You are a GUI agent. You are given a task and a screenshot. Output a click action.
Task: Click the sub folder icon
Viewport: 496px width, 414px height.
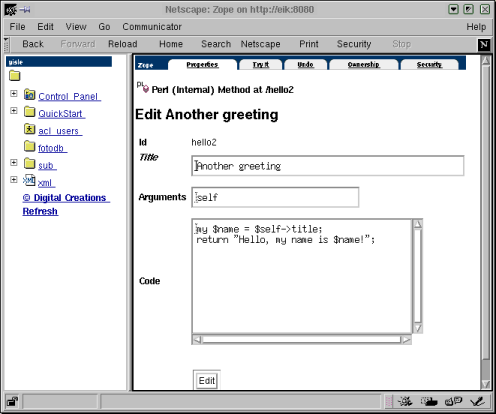click(x=29, y=163)
